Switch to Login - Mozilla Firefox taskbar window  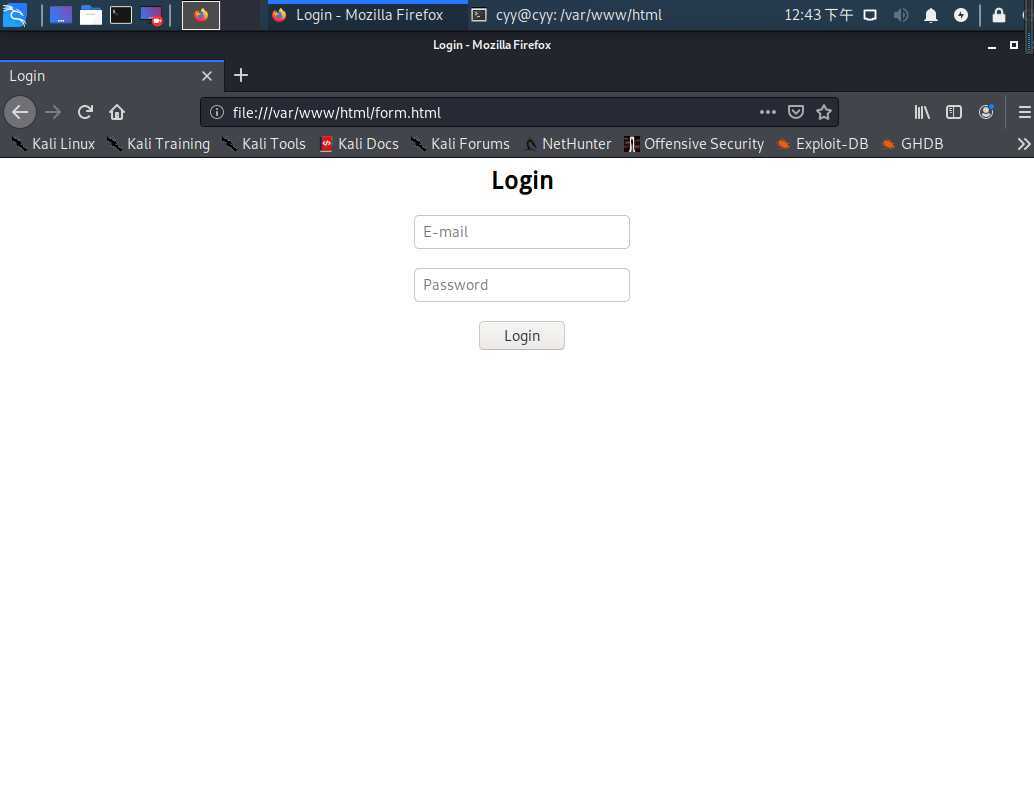(368, 15)
